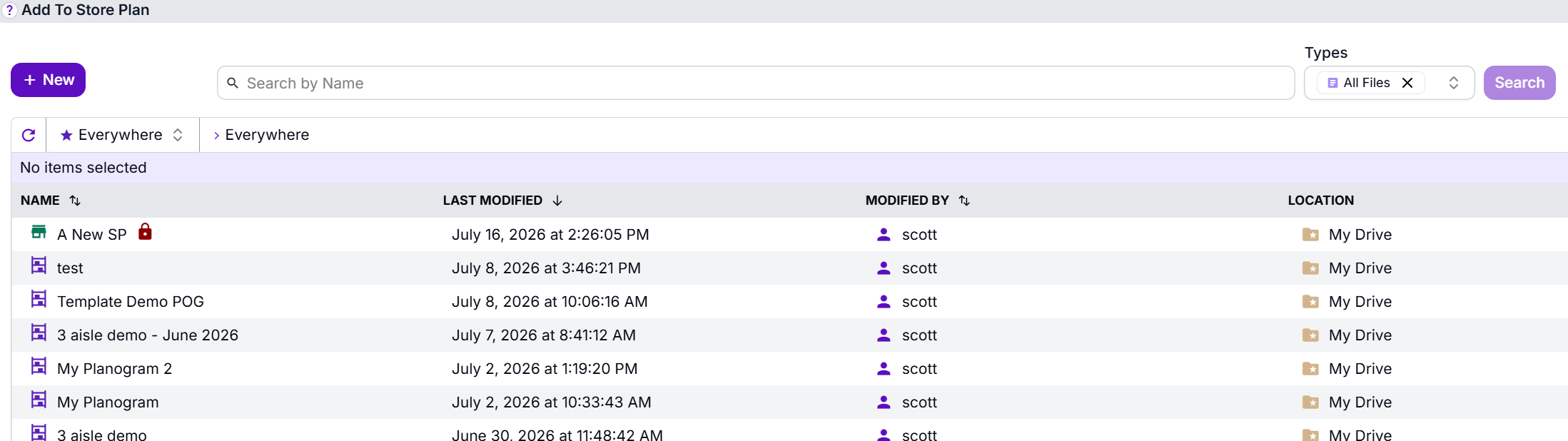Click the date July 16, 2026 at 2:26:05 PM
1568x441 pixels.
point(550,235)
